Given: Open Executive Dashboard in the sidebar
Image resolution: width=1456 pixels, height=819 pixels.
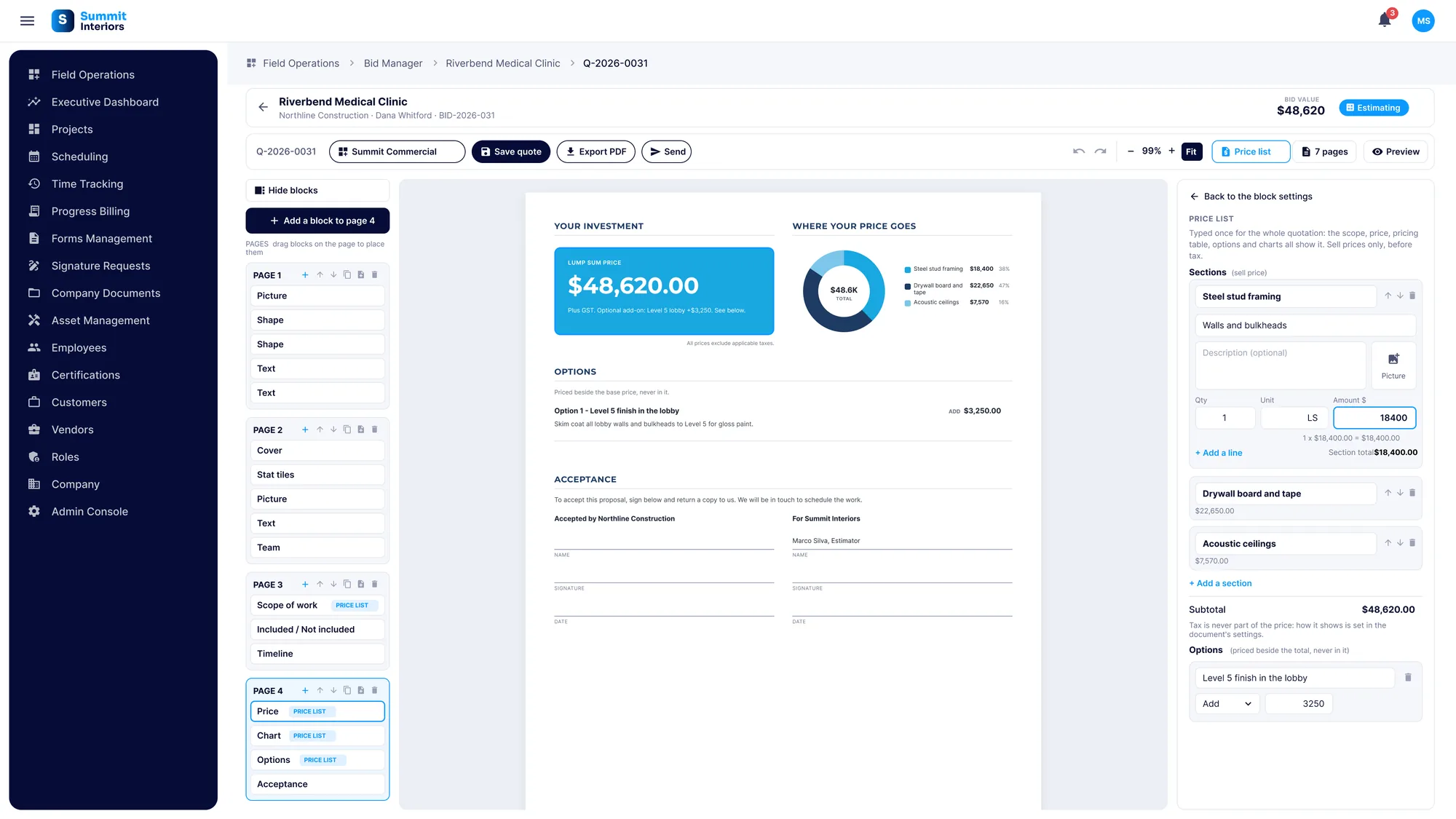Looking at the screenshot, I should [105, 102].
